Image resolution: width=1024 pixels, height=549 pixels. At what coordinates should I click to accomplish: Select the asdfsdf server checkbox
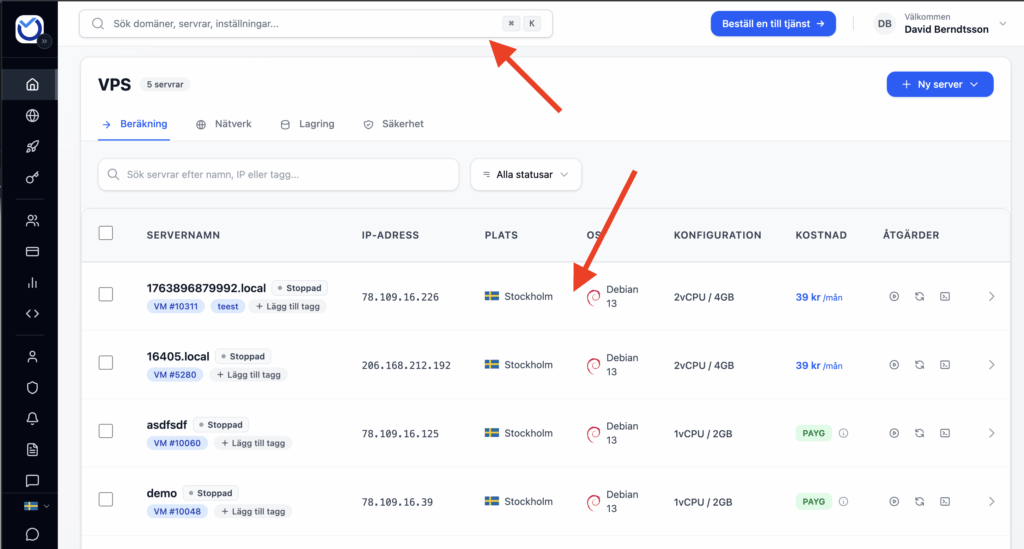pos(106,431)
